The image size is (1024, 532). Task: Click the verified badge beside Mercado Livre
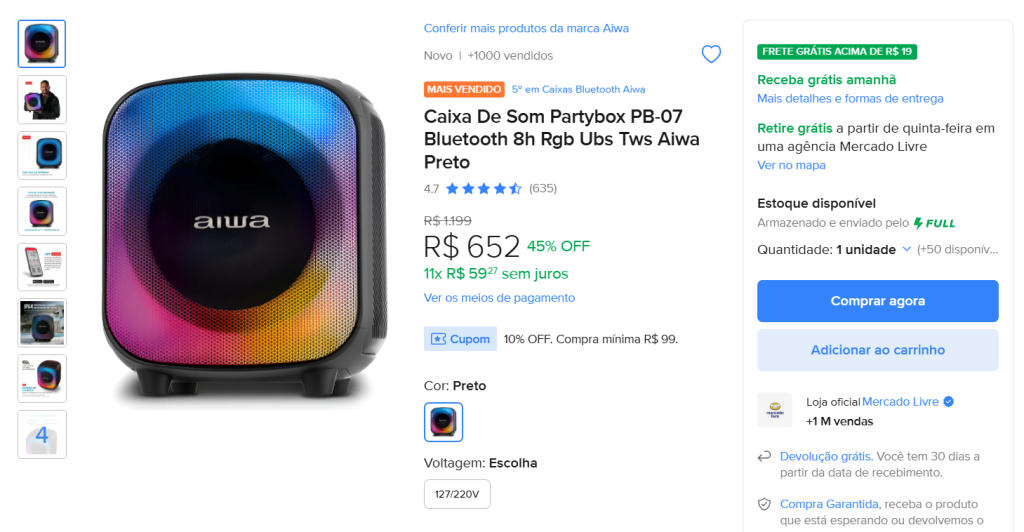(x=949, y=402)
